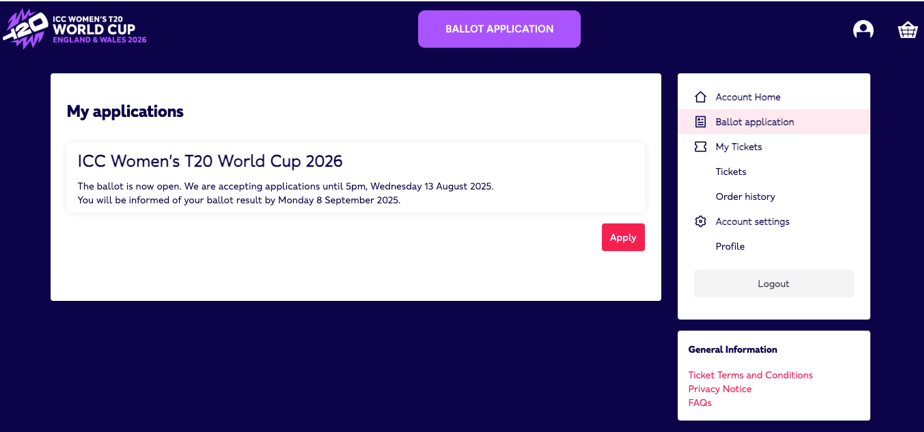
Task: Click the T20 World Cup logo
Action: 75,29
